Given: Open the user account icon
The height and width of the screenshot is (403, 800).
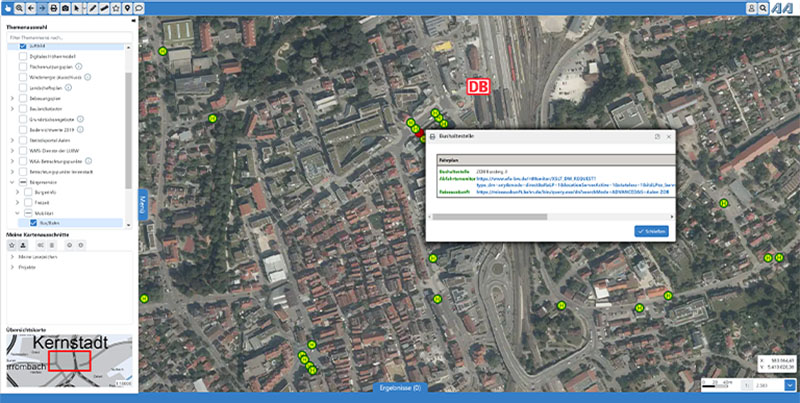Looking at the screenshot, I should (751, 8).
